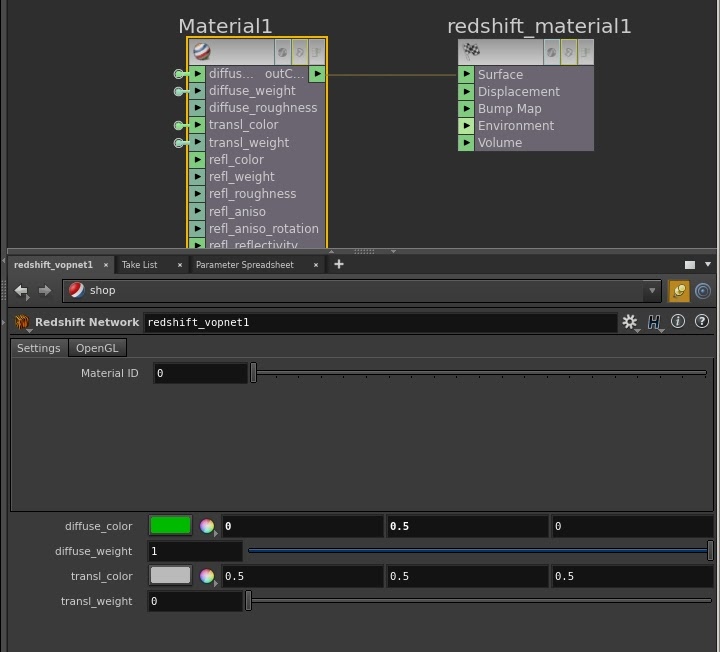
Task: Go back with the left arrow navigation button
Action: click(x=22, y=291)
